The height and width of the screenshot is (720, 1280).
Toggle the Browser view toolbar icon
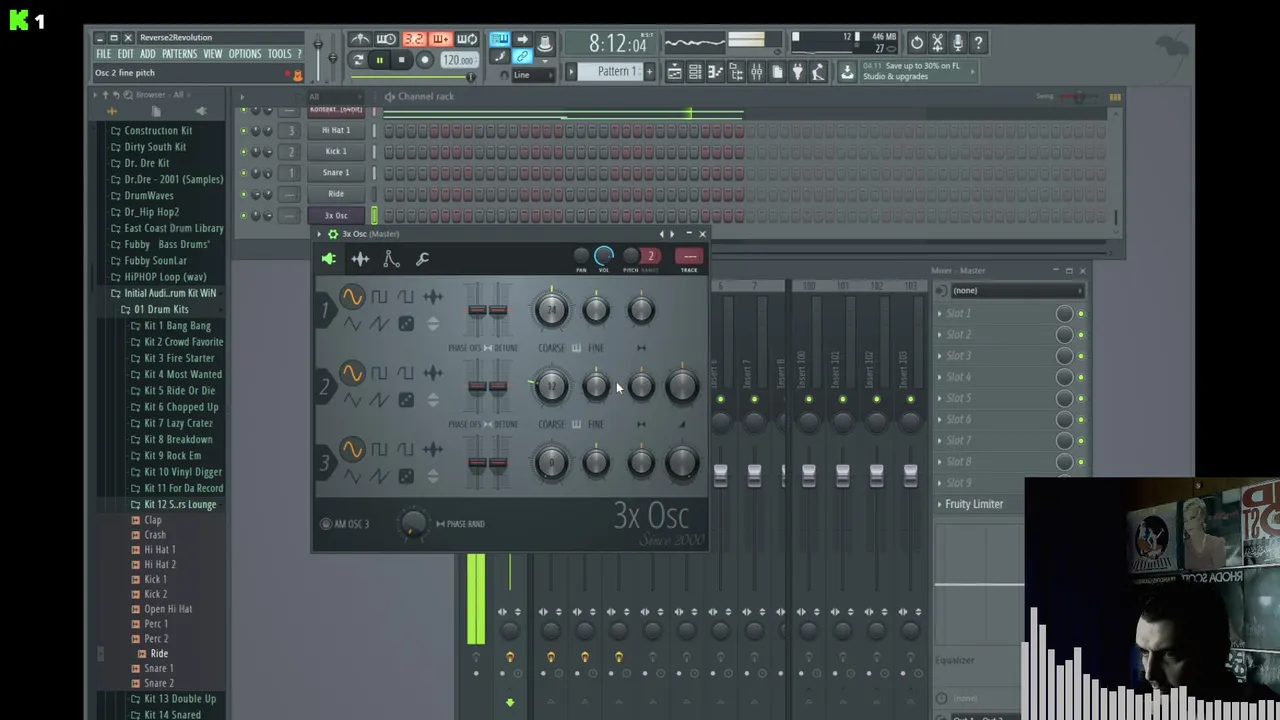[x=736, y=72]
